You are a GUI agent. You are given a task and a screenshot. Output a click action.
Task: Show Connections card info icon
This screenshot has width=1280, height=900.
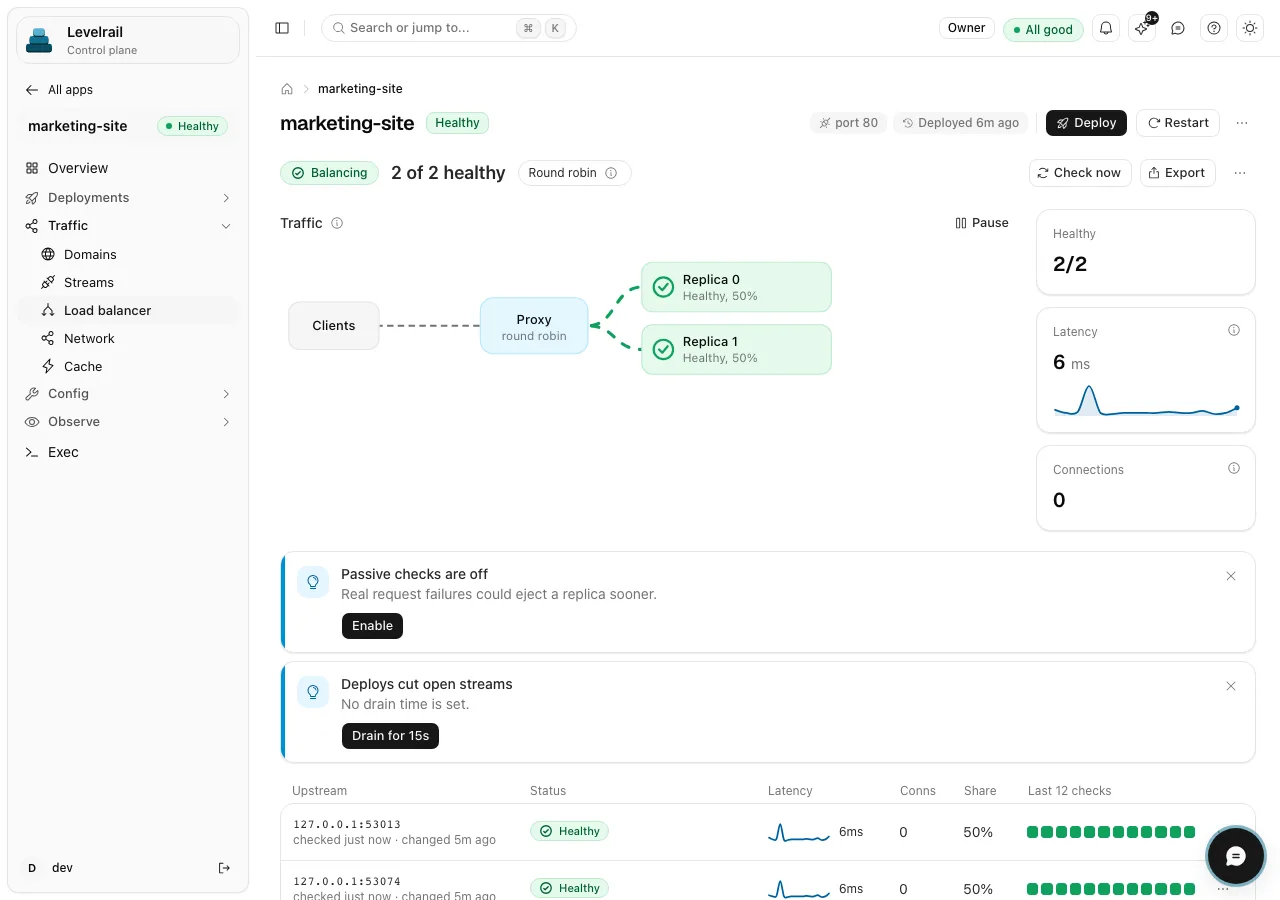(x=1234, y=468)
